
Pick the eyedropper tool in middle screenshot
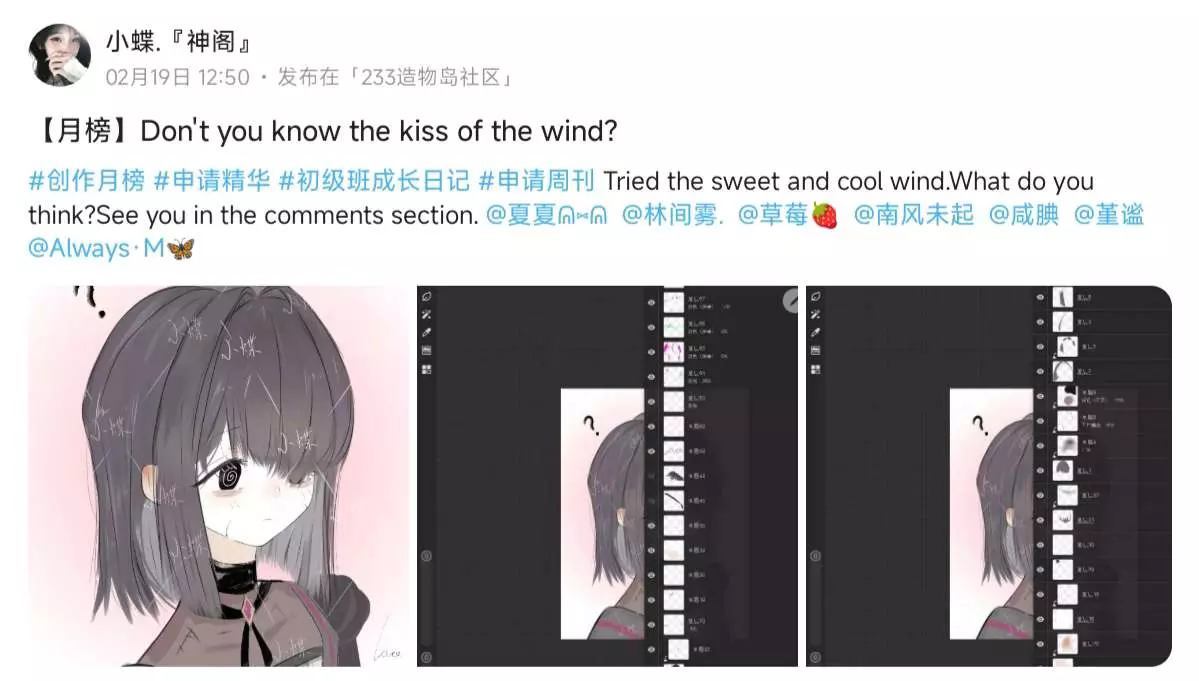[427, 332]
